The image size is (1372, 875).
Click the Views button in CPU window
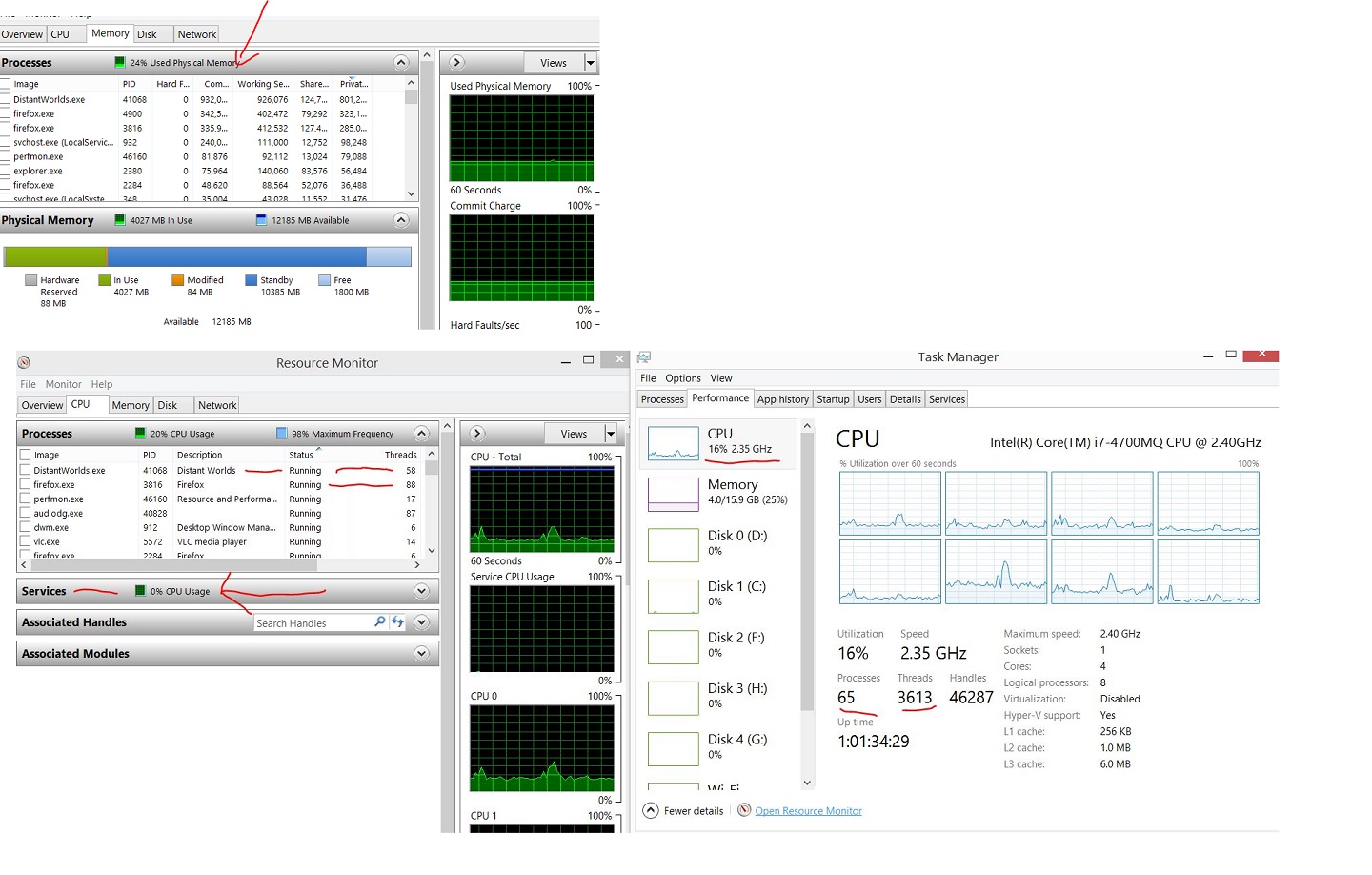(574, 434)
